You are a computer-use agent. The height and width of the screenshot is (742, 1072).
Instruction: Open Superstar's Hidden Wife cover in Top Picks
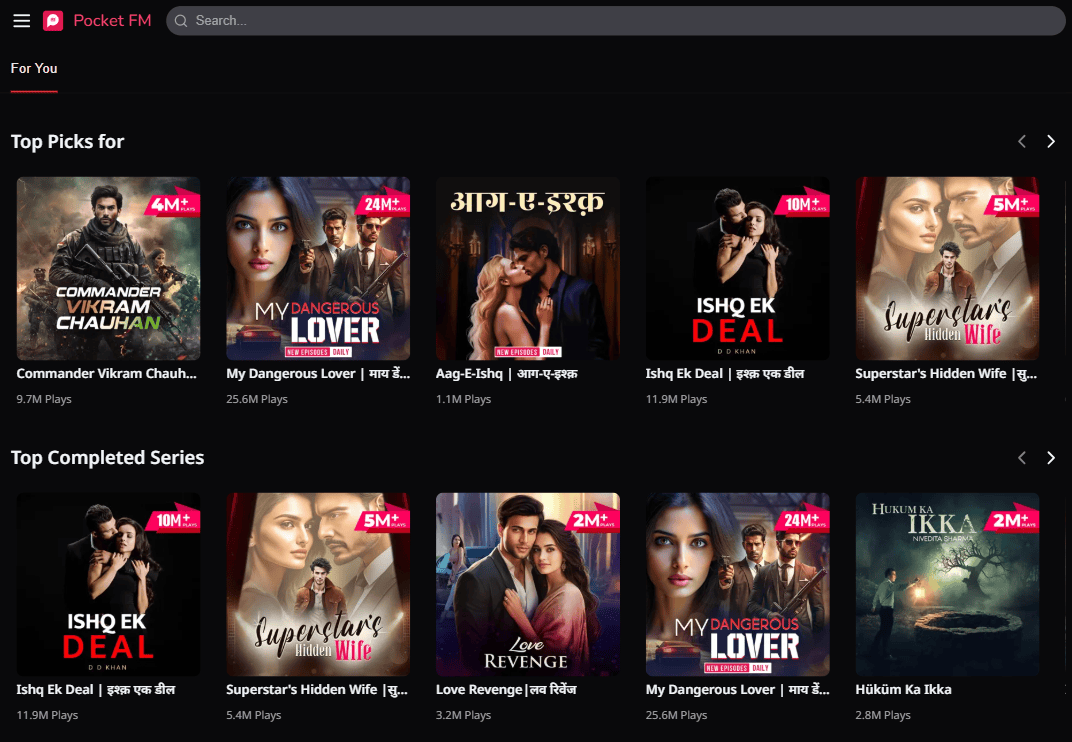coord(947,269)
